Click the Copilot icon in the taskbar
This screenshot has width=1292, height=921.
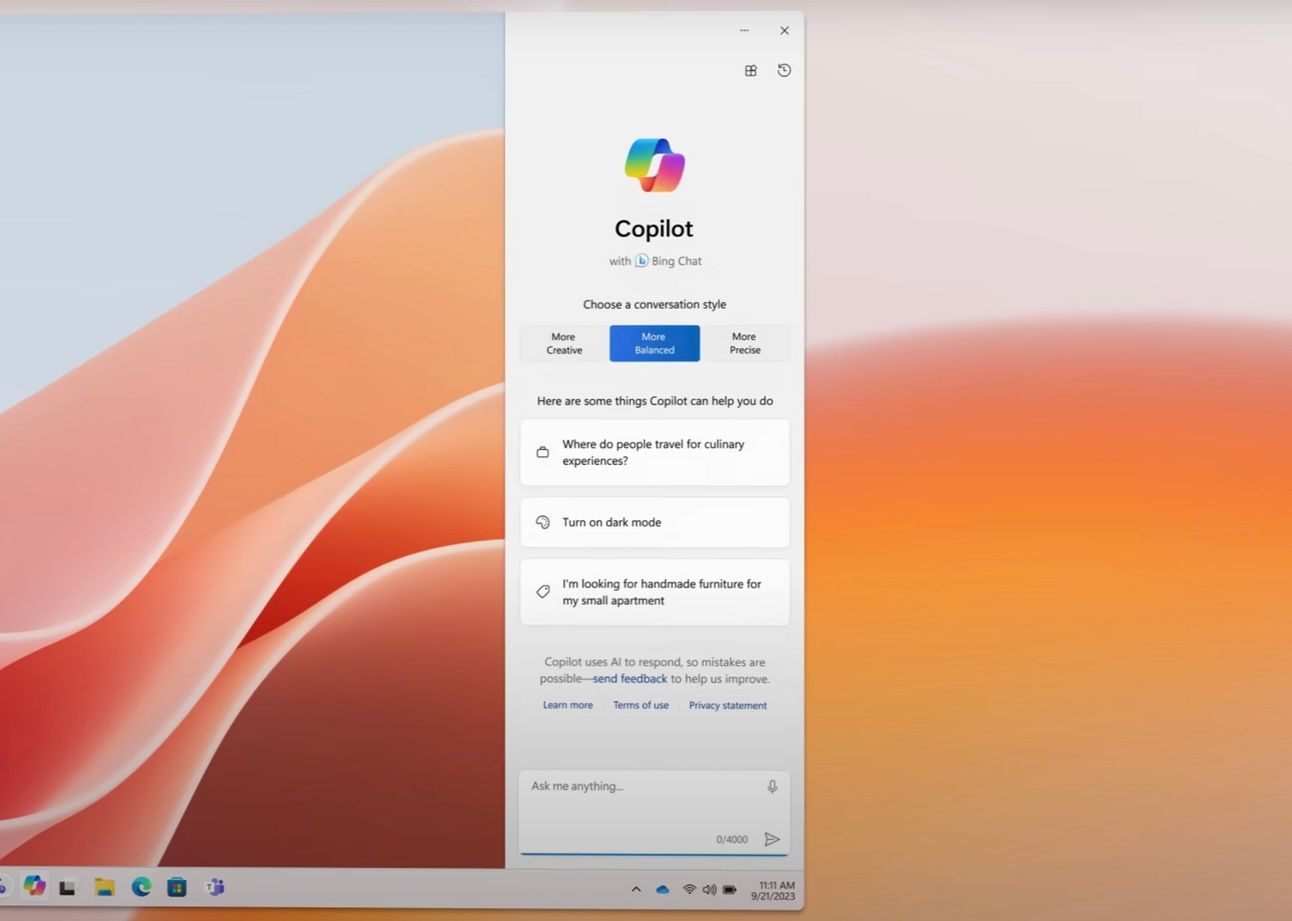(35, 886)
